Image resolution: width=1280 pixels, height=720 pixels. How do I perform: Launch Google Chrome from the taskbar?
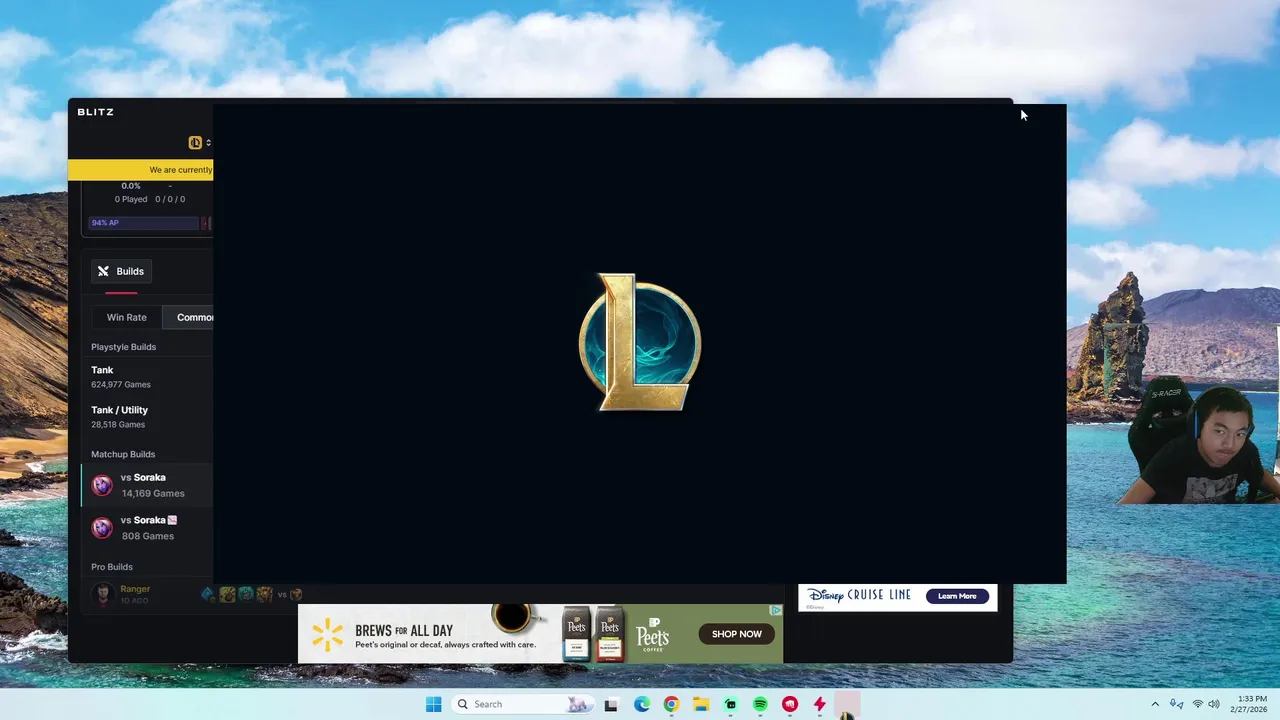[671, 704]
